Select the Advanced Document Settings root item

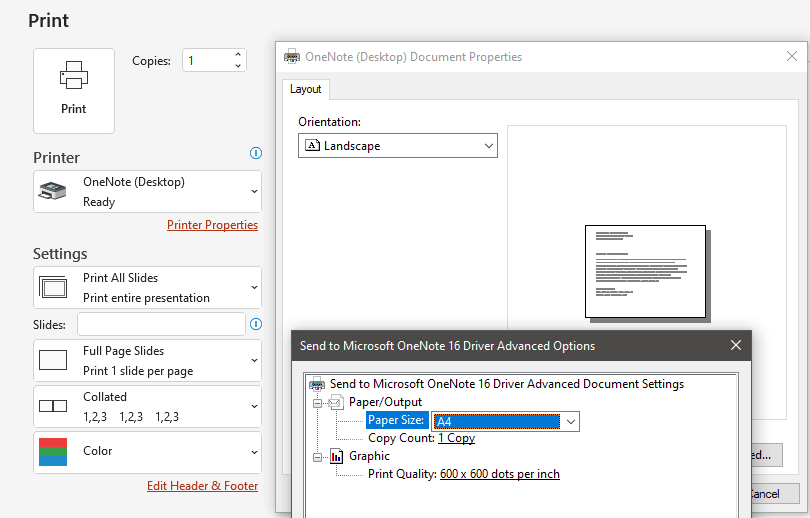[507, 384]
